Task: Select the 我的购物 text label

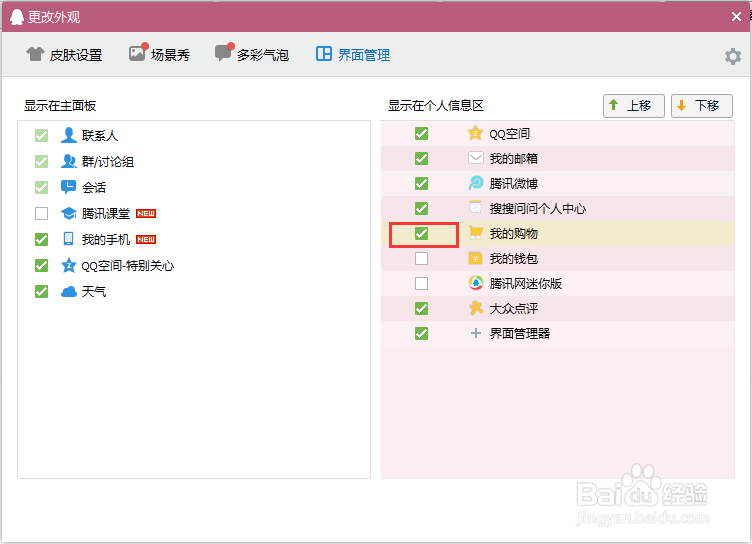Action: [514, 234]
